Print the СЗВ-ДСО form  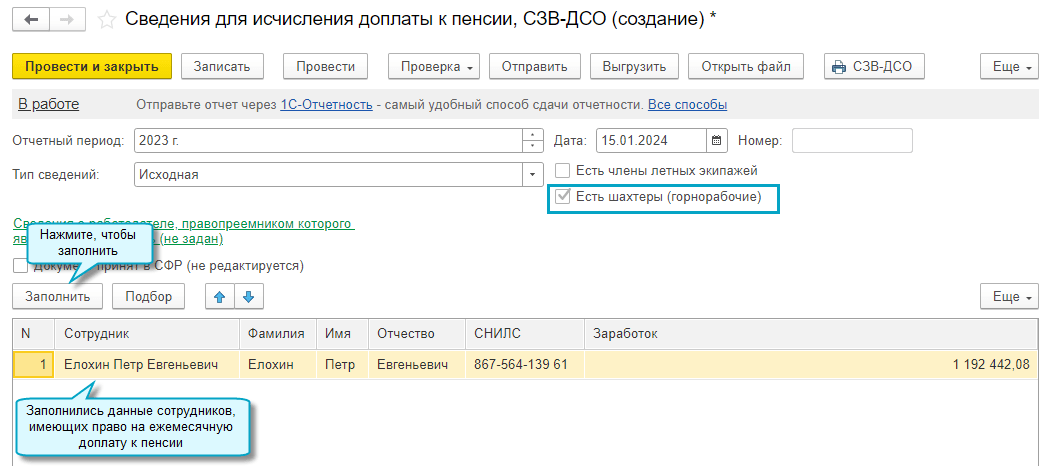[x=874, y=66]
